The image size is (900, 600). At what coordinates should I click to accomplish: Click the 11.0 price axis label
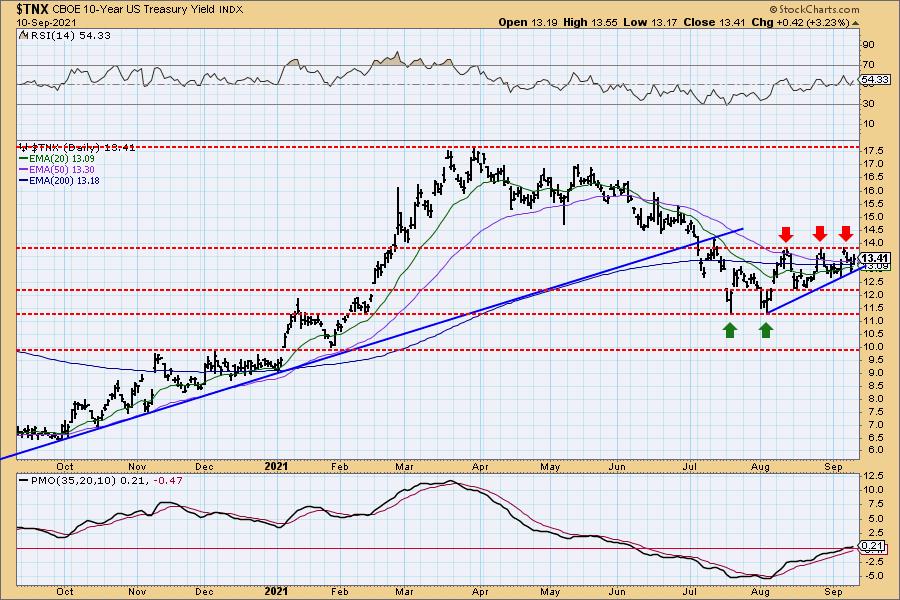tap(871, 321)
